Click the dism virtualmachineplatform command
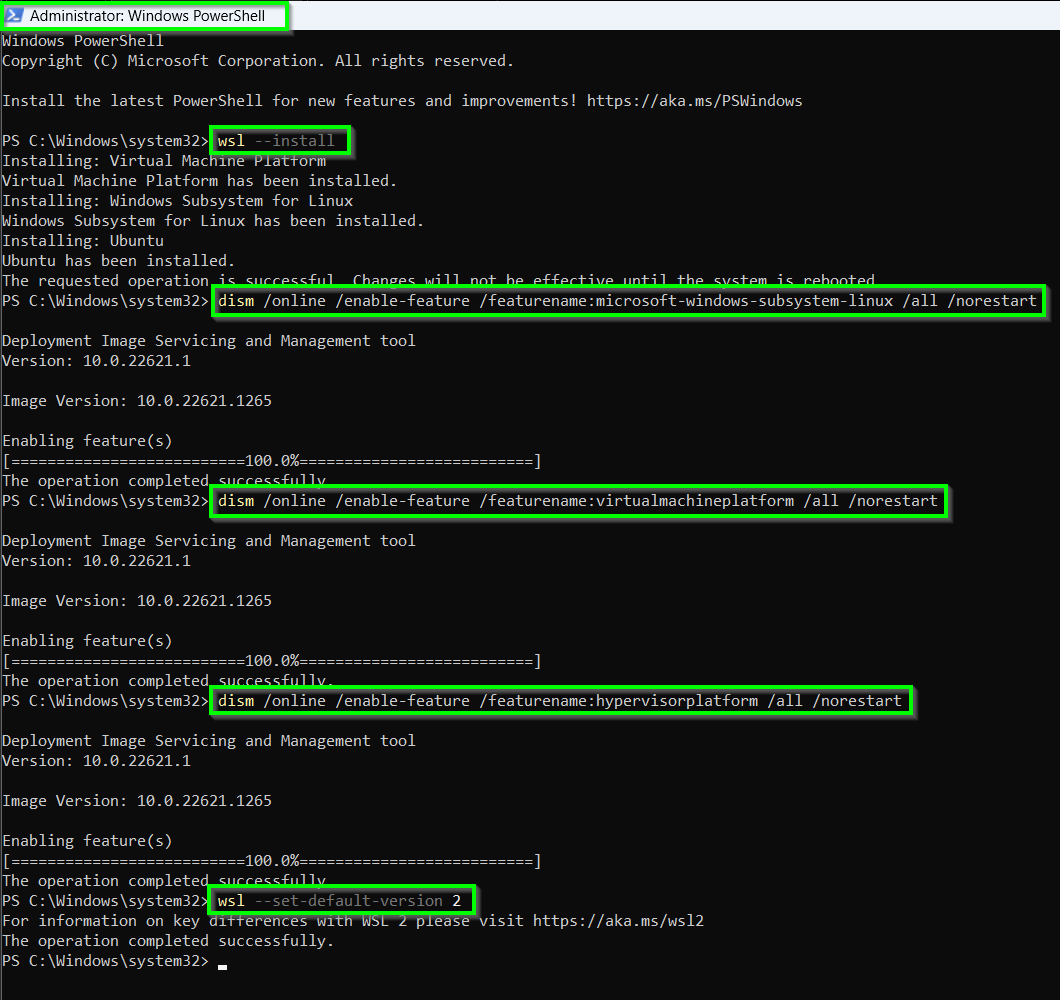The width and height of the screenshot is (1060, 1000). 578,501
